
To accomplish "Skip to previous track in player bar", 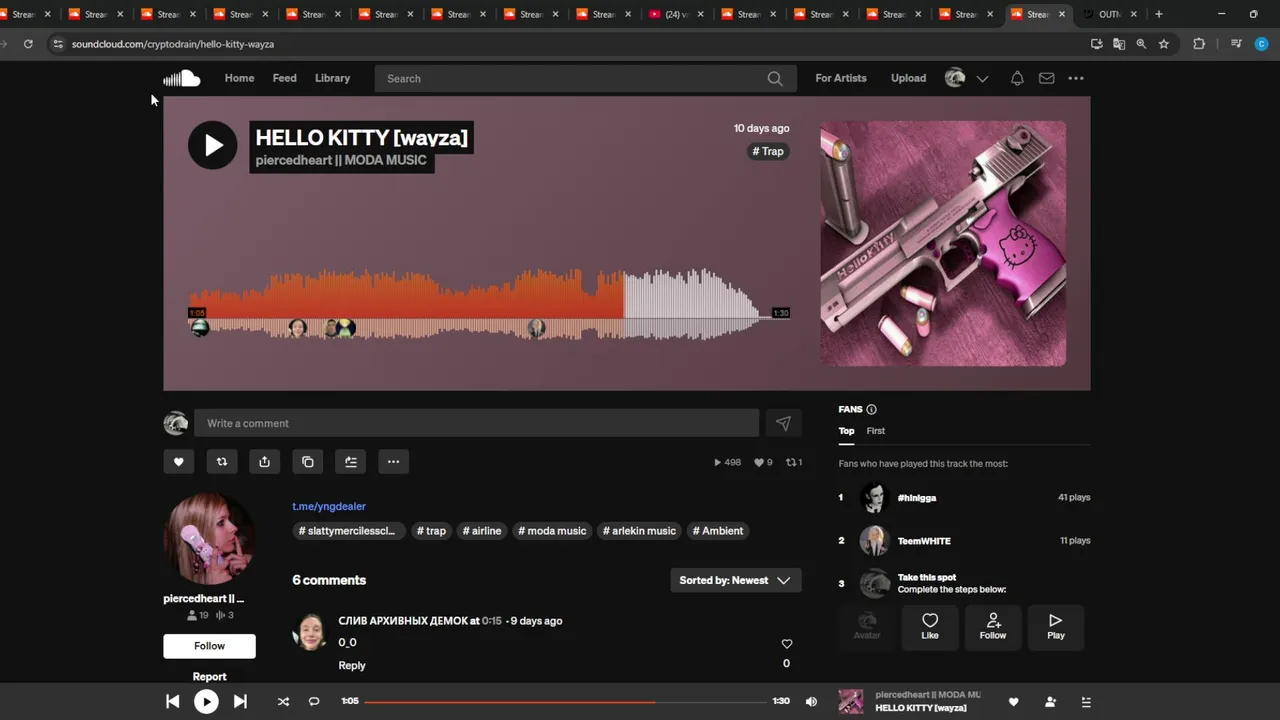I will coord(172,702).
